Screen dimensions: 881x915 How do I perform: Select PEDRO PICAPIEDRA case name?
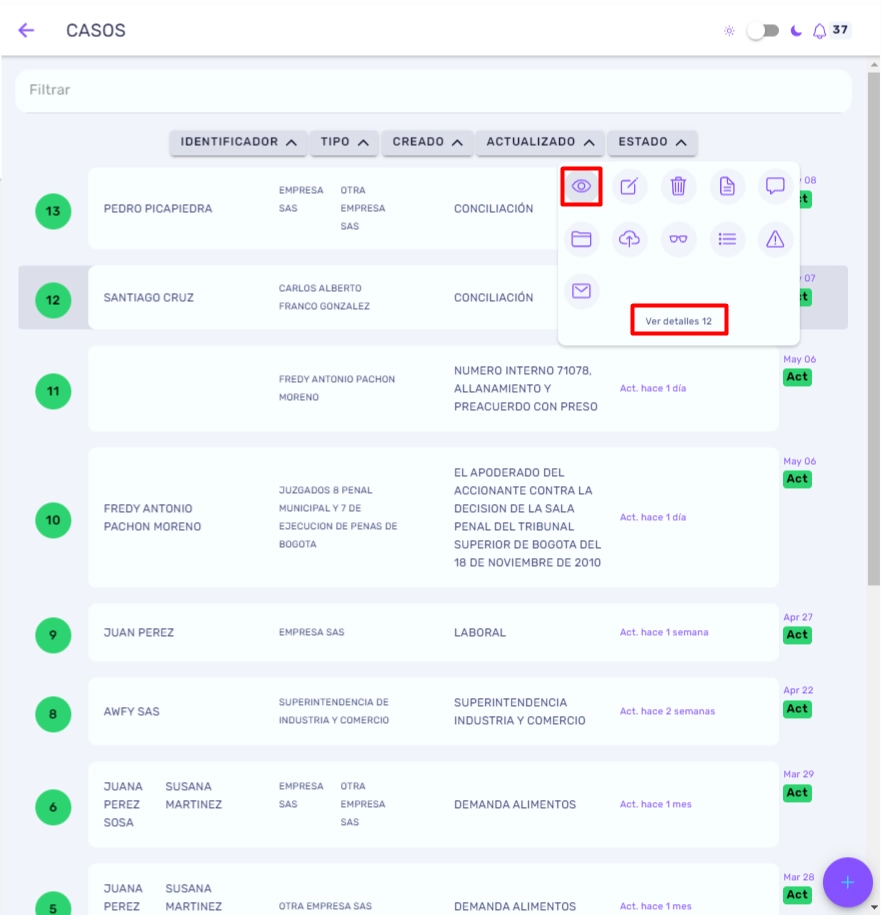point(158,209)
